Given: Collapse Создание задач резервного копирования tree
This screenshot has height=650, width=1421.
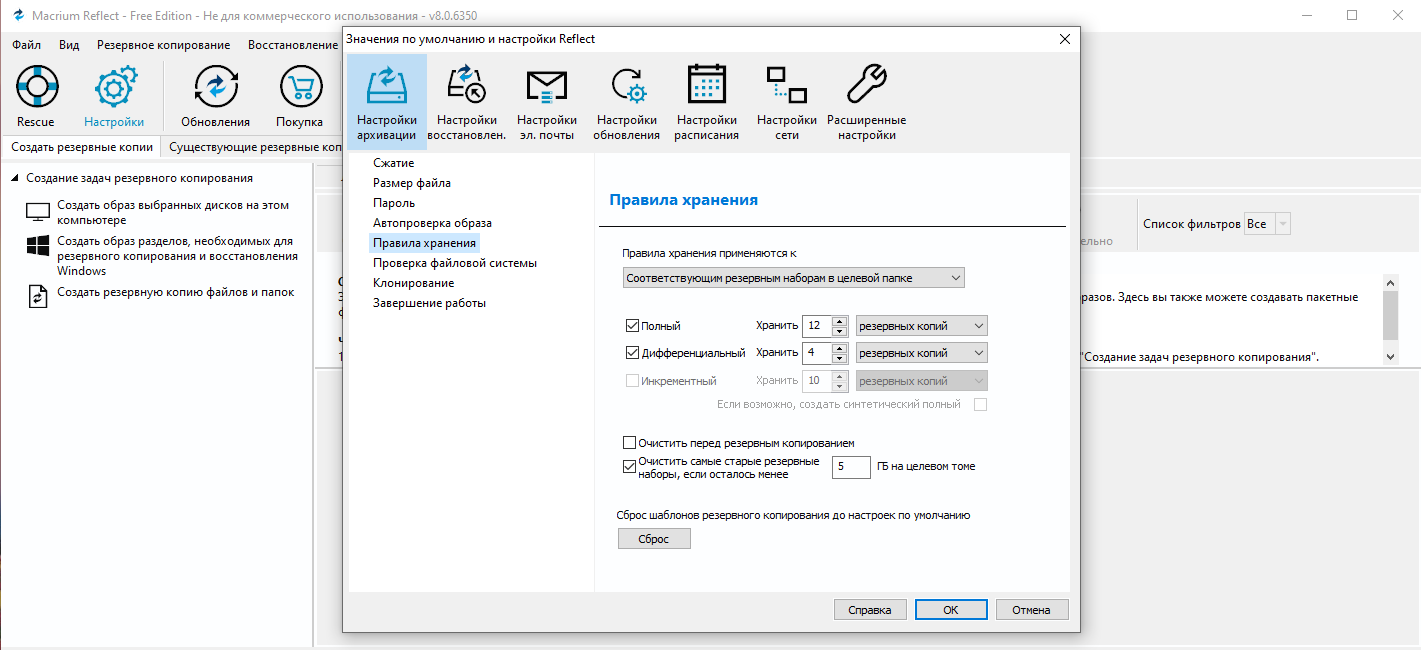Looking at the screenshot, I should [x=16, y=178].
